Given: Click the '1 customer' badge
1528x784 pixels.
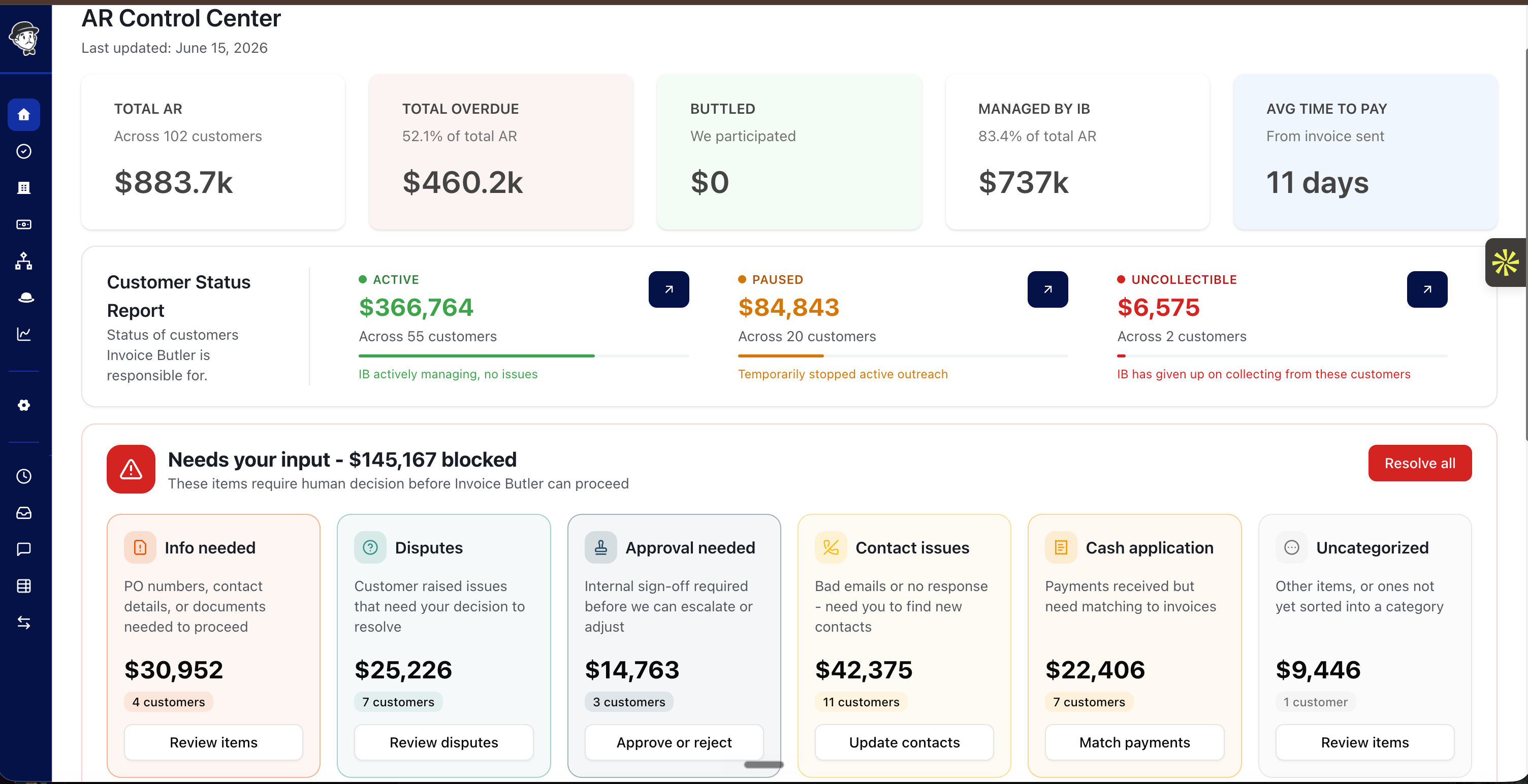Looking at the screenshot, I should [x=1315, y=702].
